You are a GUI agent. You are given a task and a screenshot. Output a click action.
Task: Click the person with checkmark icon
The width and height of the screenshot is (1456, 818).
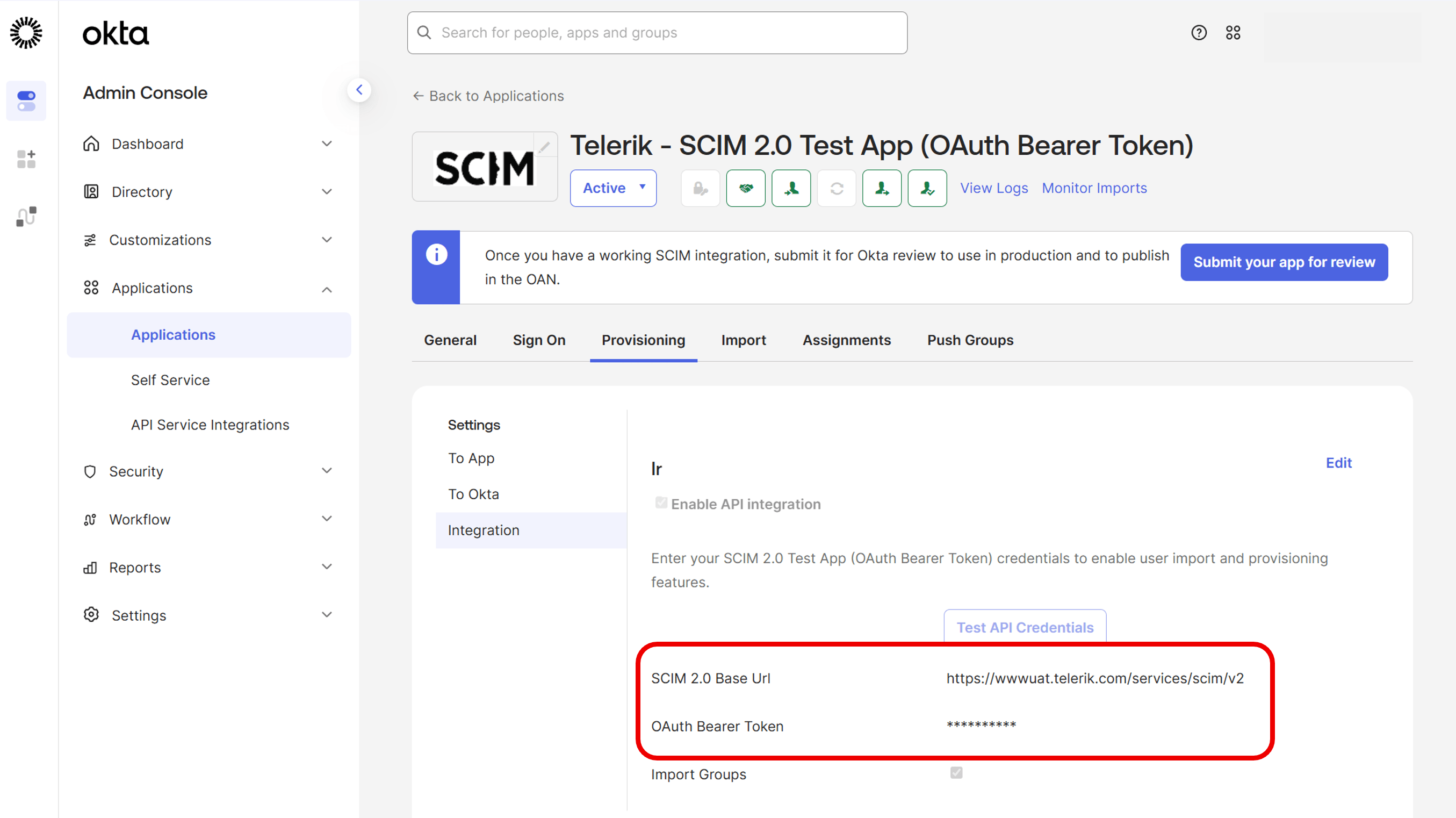(x=927, y=188)
